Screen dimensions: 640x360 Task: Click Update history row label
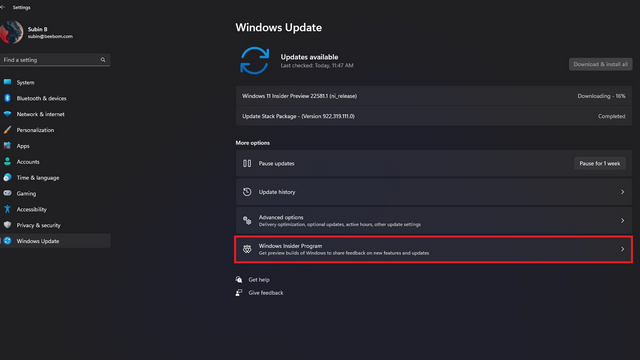point(277,192)
